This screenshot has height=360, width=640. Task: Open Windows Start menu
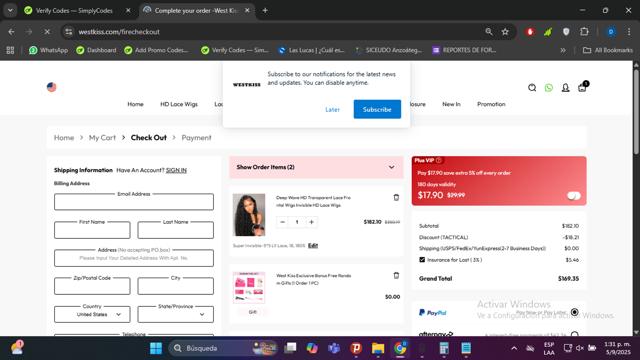pyautogui.click(x=156, y=348)
